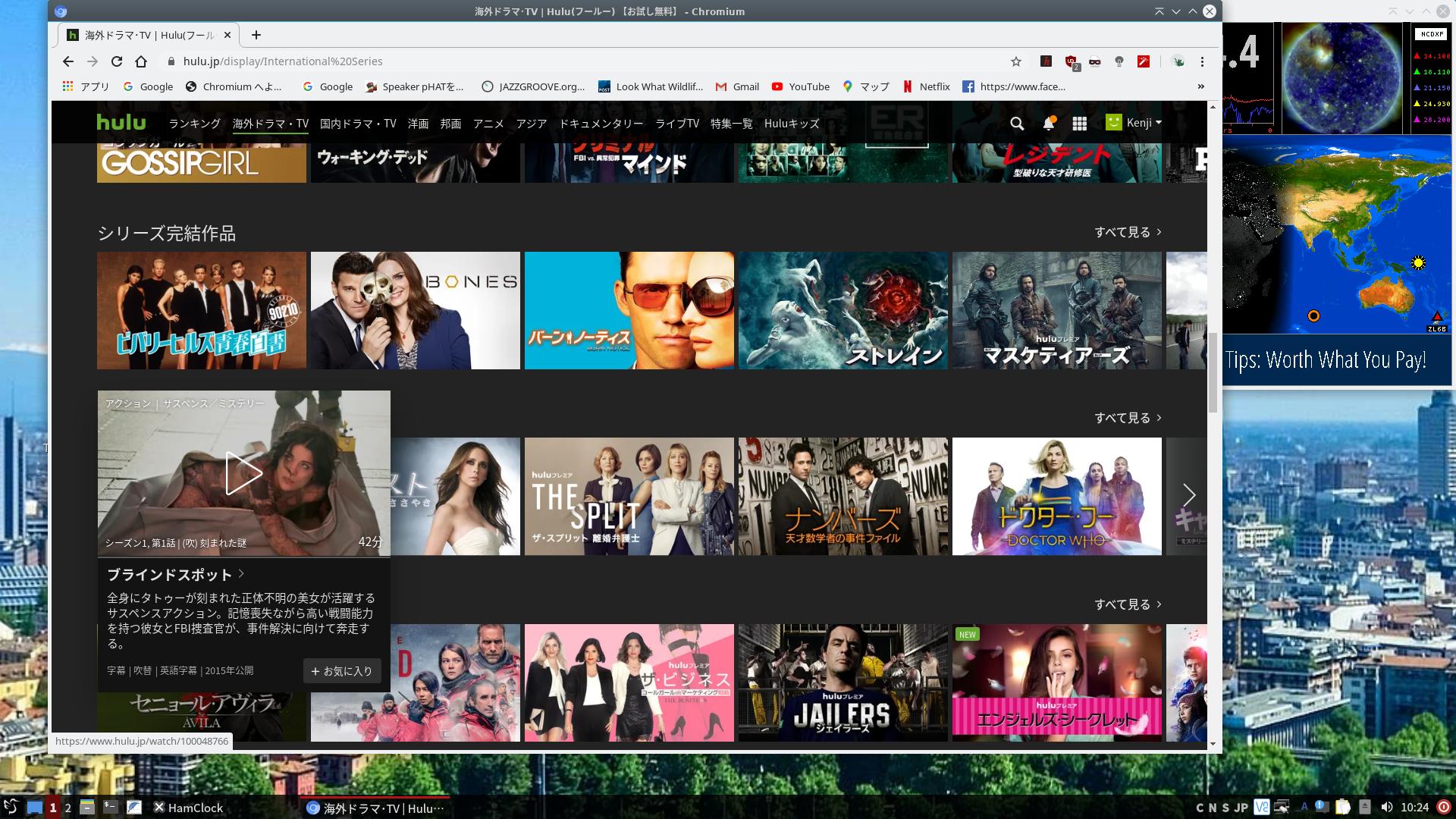The image size is (1456, 819).
Task: Go to the Chromium home page icon
Action: (x=141, y=61)
